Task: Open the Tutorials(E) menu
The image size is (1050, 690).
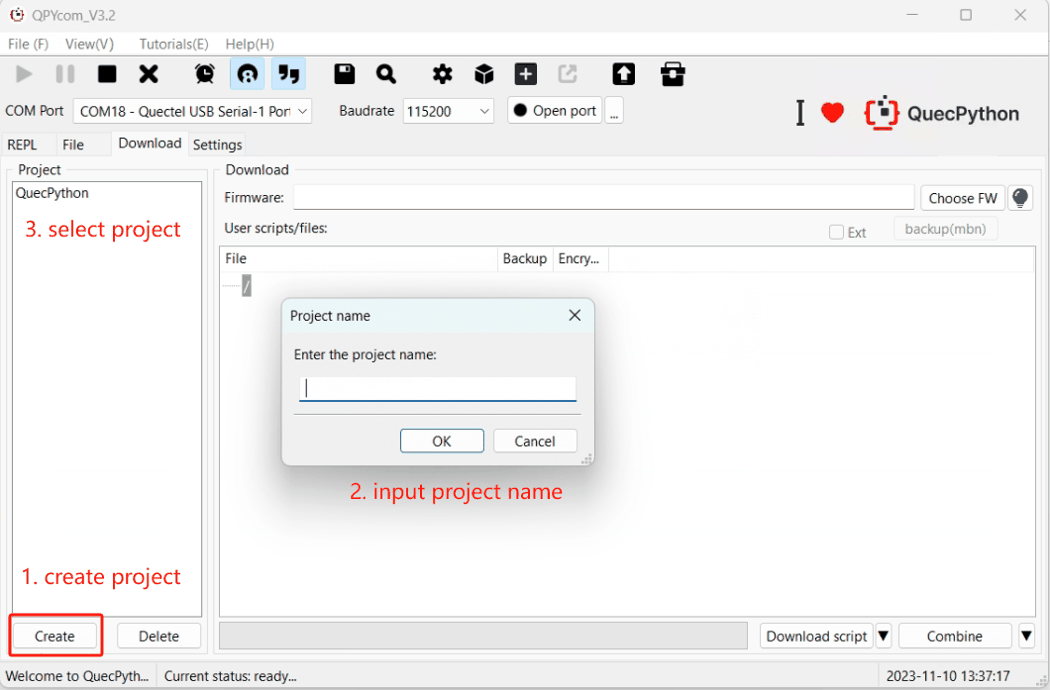Action: point(173,44)
